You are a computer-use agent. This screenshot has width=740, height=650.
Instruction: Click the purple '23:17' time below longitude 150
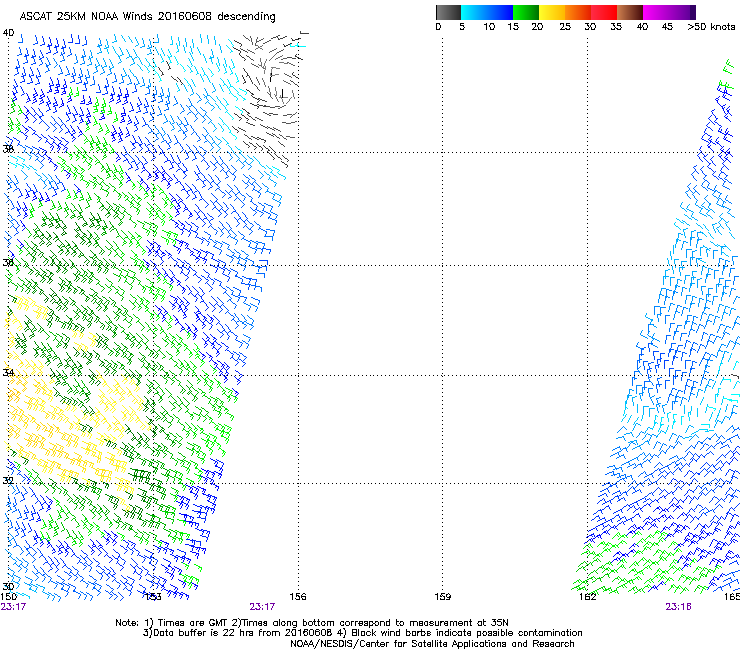[x=13, y=607]
